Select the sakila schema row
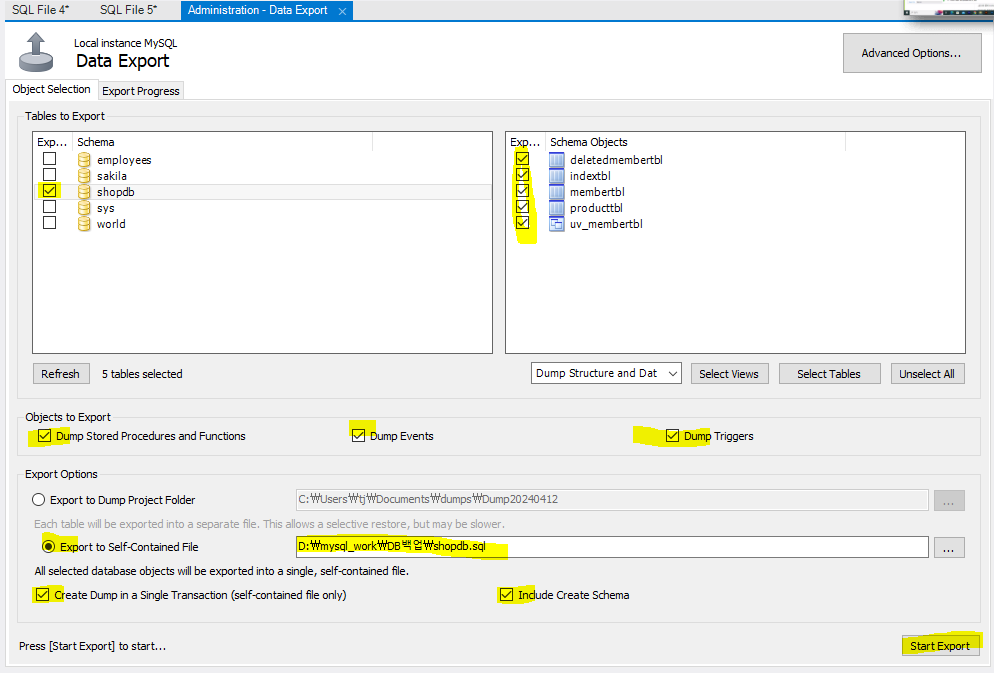994x673 pixels. 262,176
